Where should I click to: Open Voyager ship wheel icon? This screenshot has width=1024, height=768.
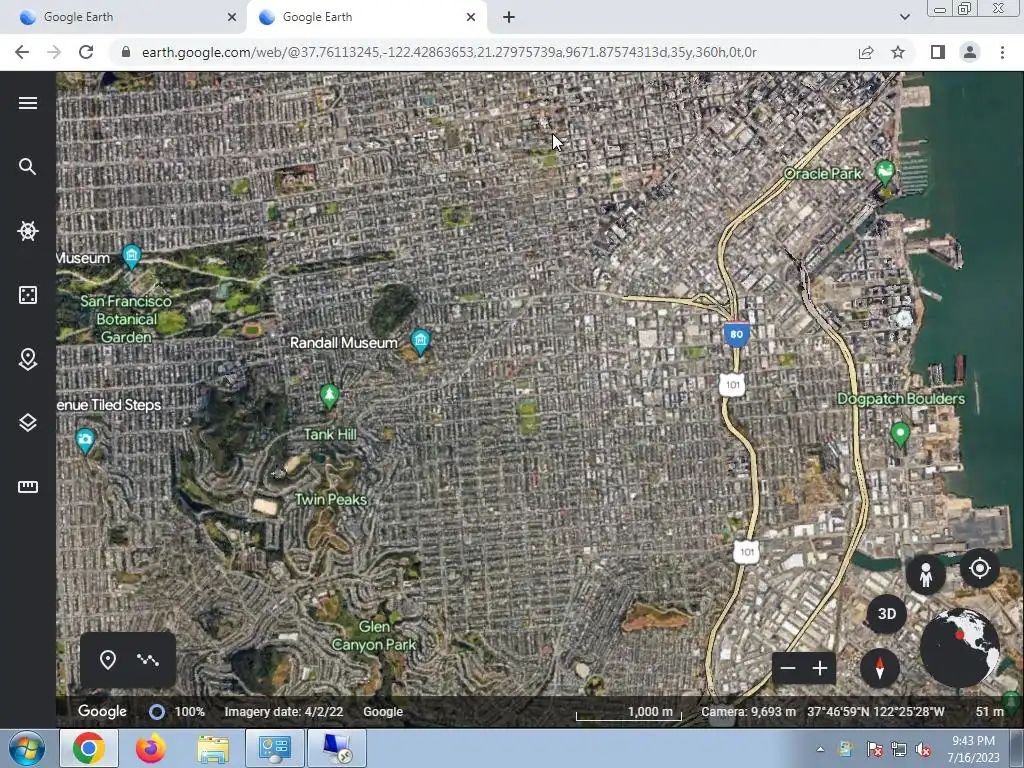[27, 231]
